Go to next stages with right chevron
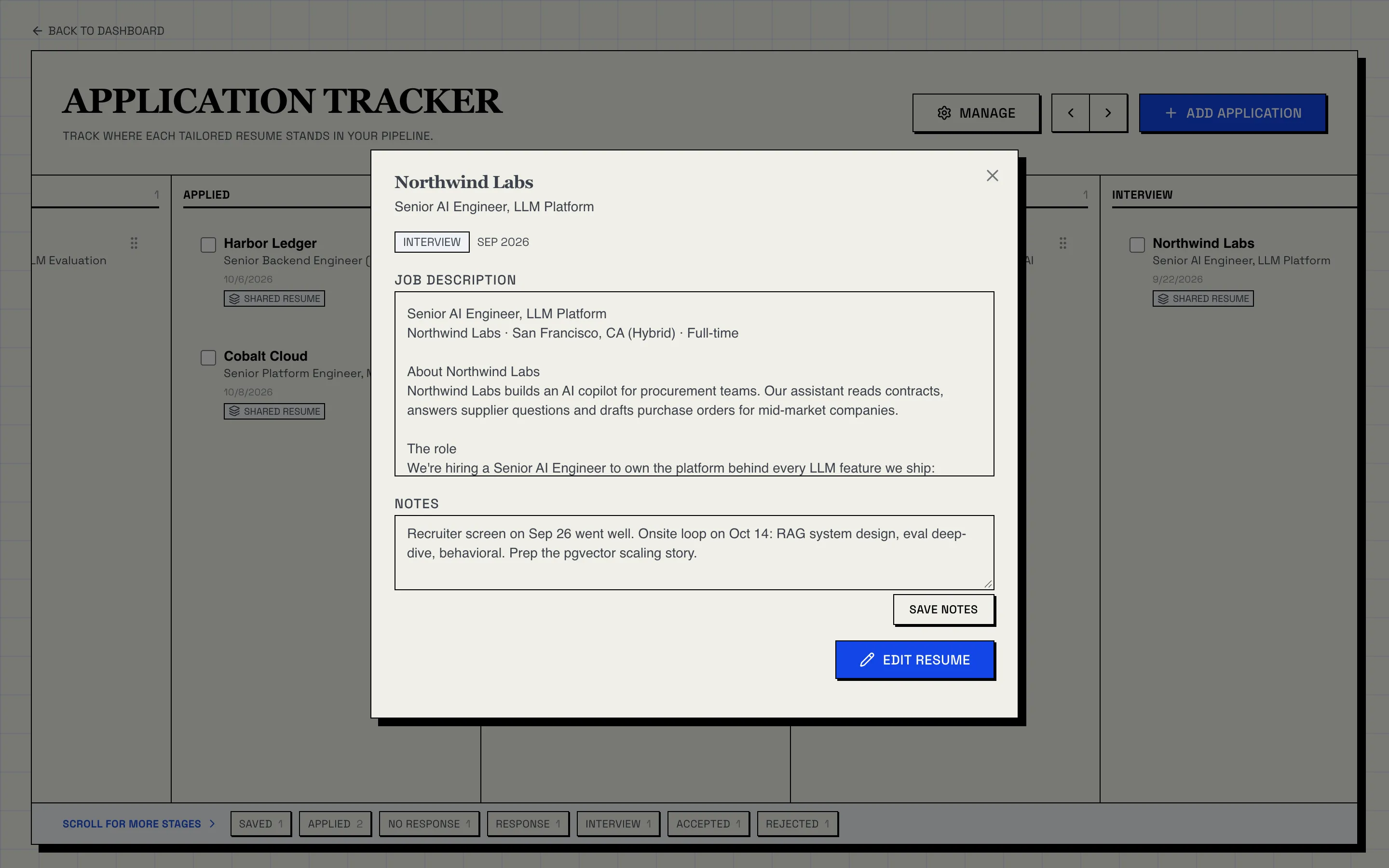This screenshot has height=868, width=1389. click(x=1108, y=113)
